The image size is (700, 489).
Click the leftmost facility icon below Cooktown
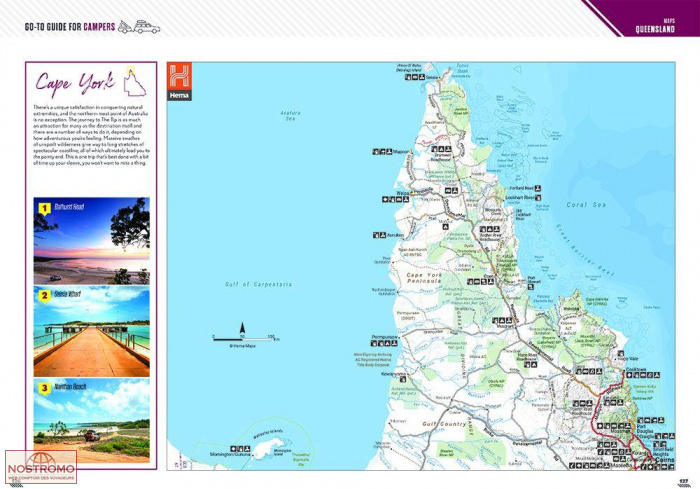pos(629,375)
